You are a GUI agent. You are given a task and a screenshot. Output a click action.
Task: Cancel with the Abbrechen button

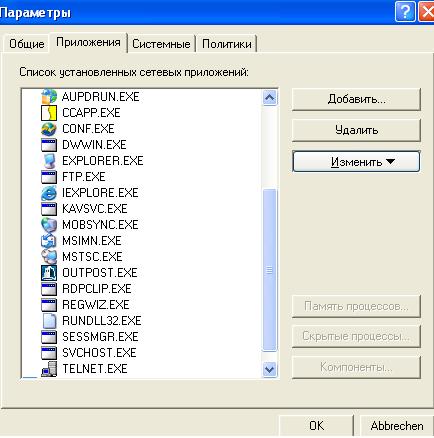(397, 426)
